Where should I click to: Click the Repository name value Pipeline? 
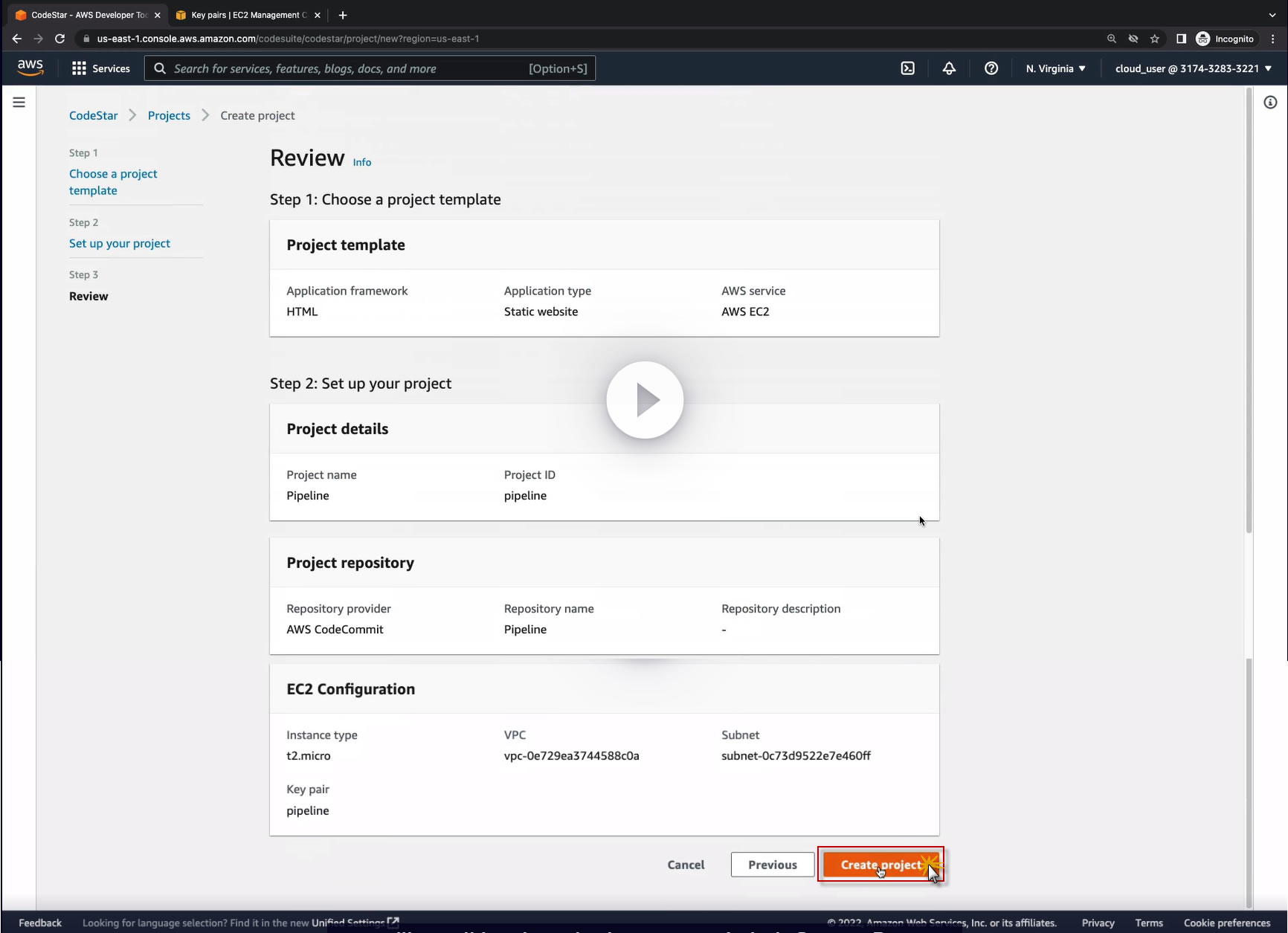click(x=525, y=629)
